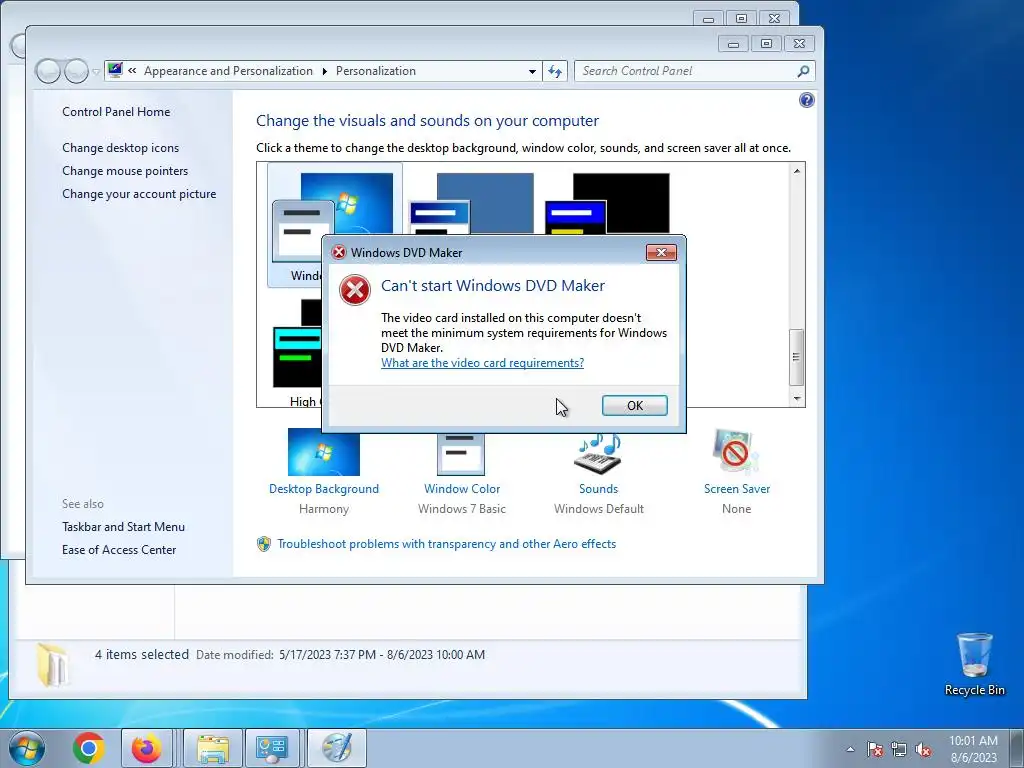The height and width of the screenshot is (768, 1024).
Task: Click the Sounds text link
Action: click(598, 489)
